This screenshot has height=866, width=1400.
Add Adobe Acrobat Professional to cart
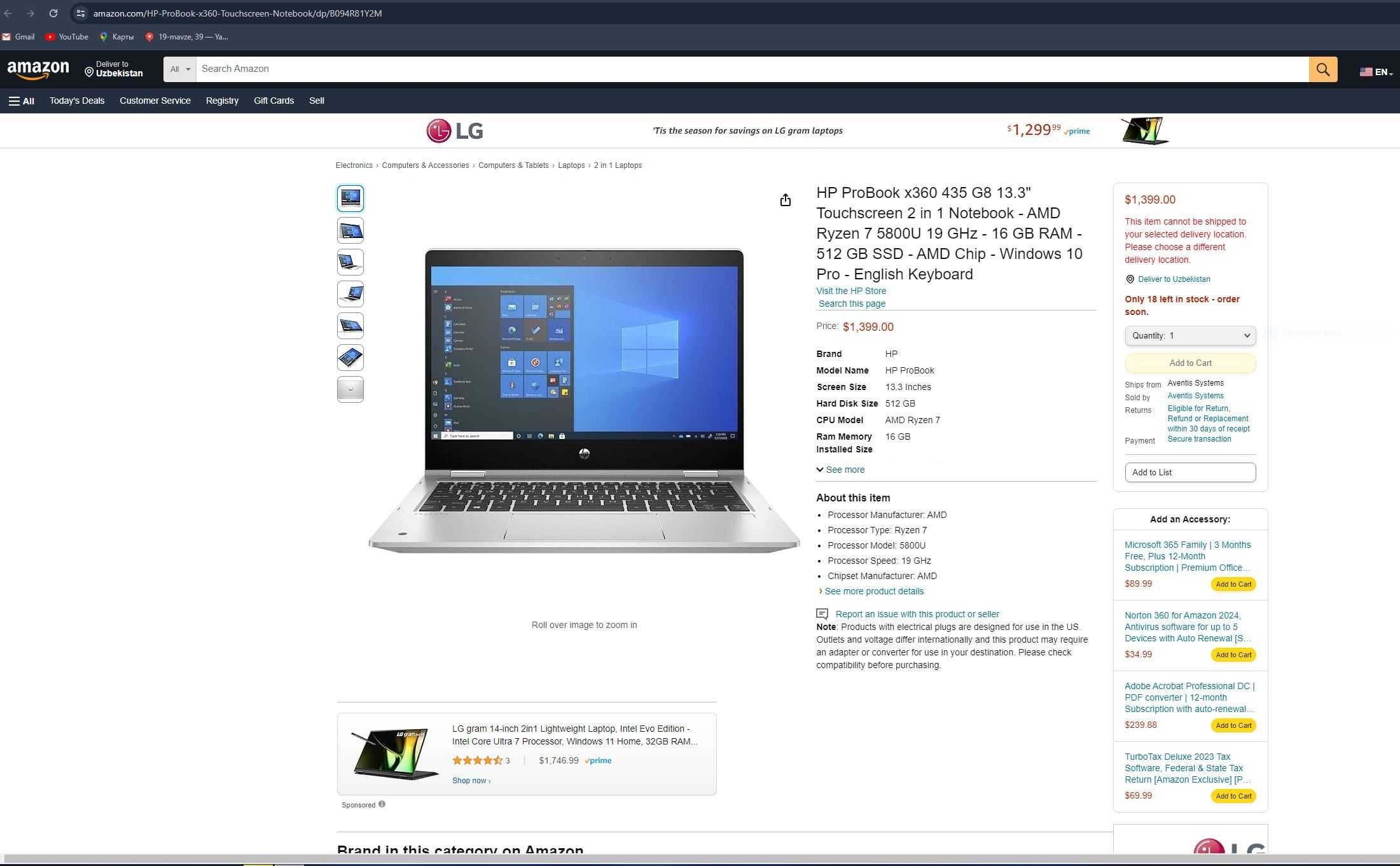pyautogui.click(x=1233, y=725)
